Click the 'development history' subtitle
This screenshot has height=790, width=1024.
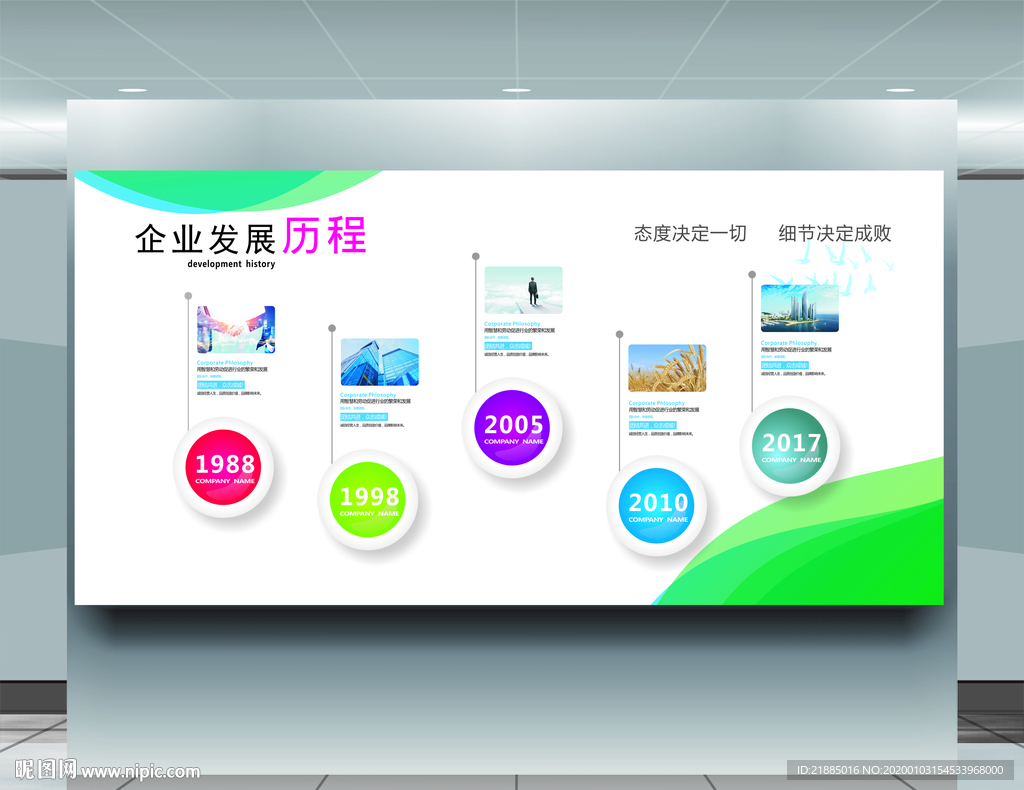coord(231,264)
